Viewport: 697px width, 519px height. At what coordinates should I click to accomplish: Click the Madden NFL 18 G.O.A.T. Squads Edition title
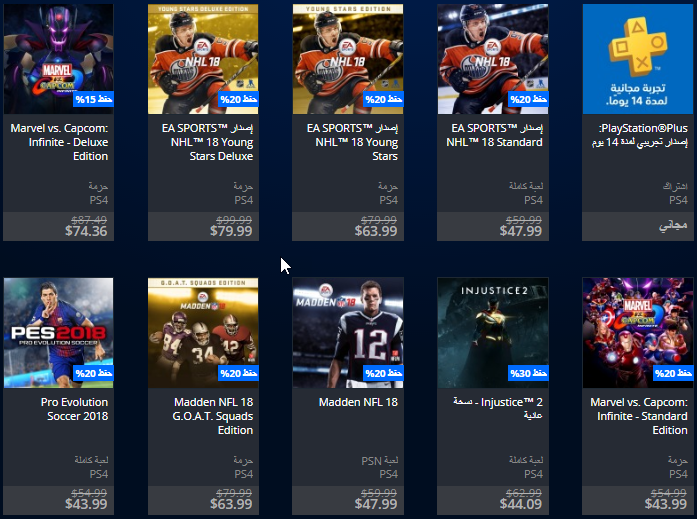tap(213, 416)
